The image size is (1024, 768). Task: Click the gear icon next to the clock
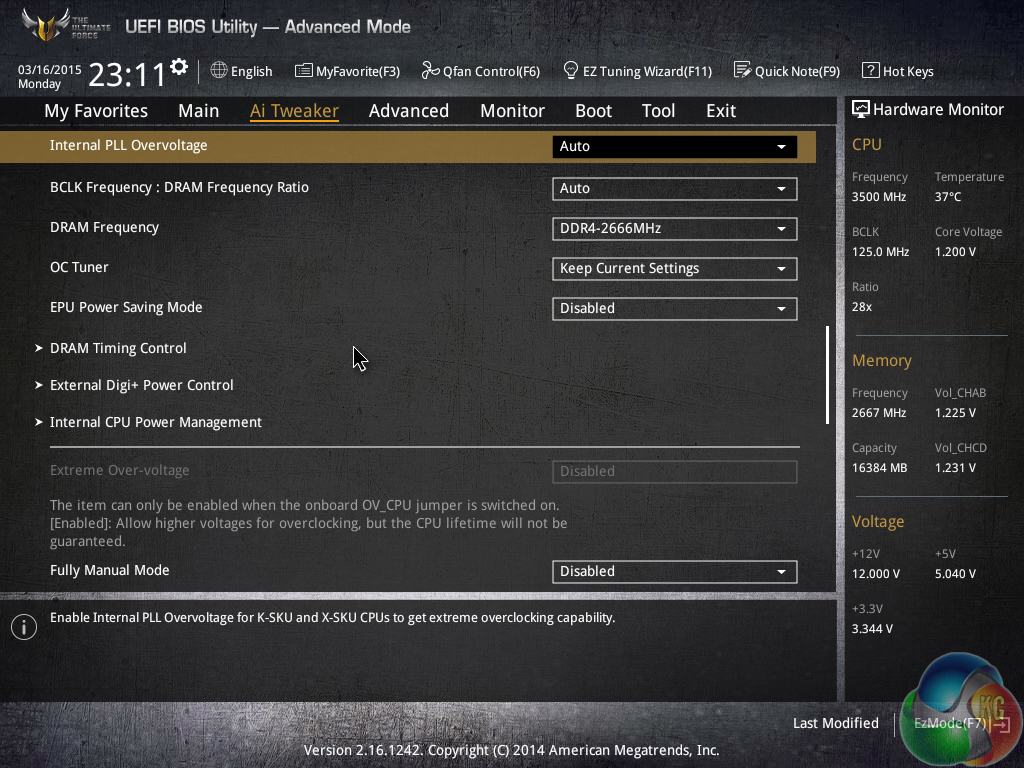[x=179, y=67]
